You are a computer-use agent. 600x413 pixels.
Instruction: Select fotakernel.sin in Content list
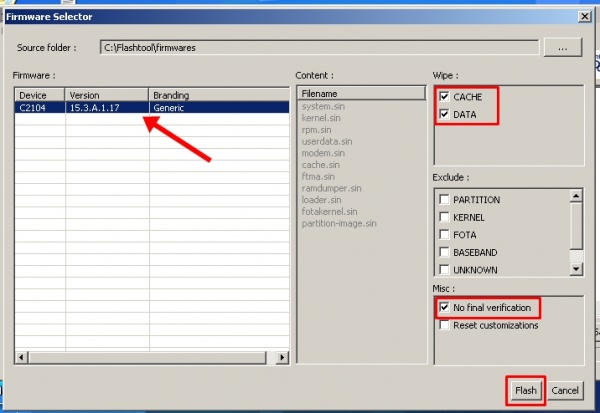pos(329,211)
